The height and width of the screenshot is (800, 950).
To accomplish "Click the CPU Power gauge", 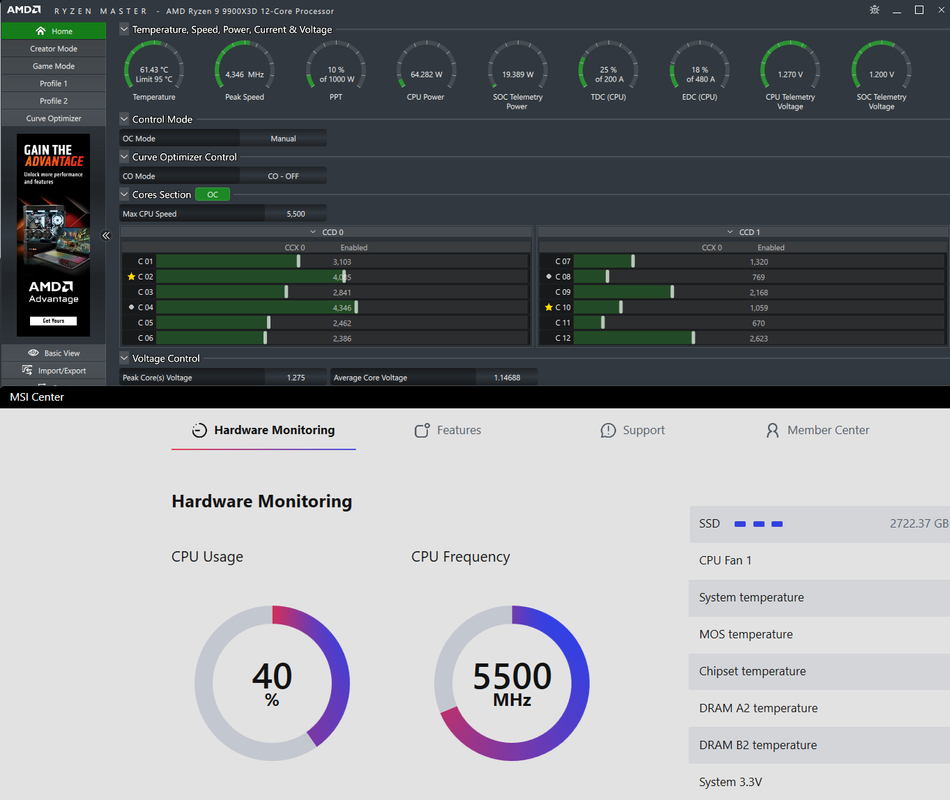I will pos(427,66).
